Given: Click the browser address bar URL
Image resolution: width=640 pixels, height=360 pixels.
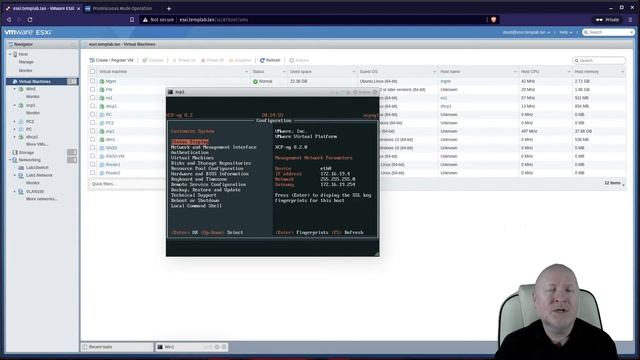Looking at the screenshot, I should coord(213,20).
